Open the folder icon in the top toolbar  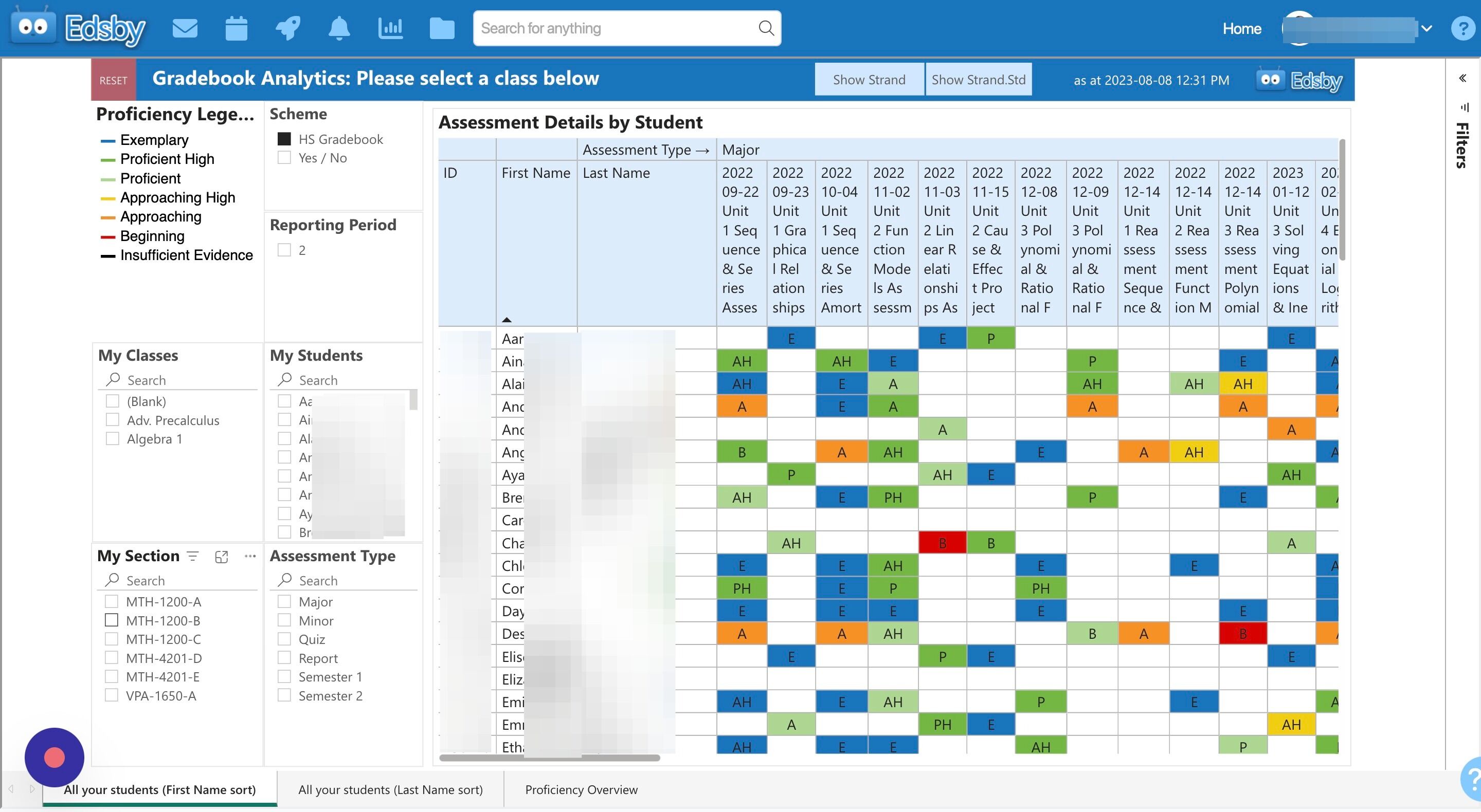click(442, 28)
